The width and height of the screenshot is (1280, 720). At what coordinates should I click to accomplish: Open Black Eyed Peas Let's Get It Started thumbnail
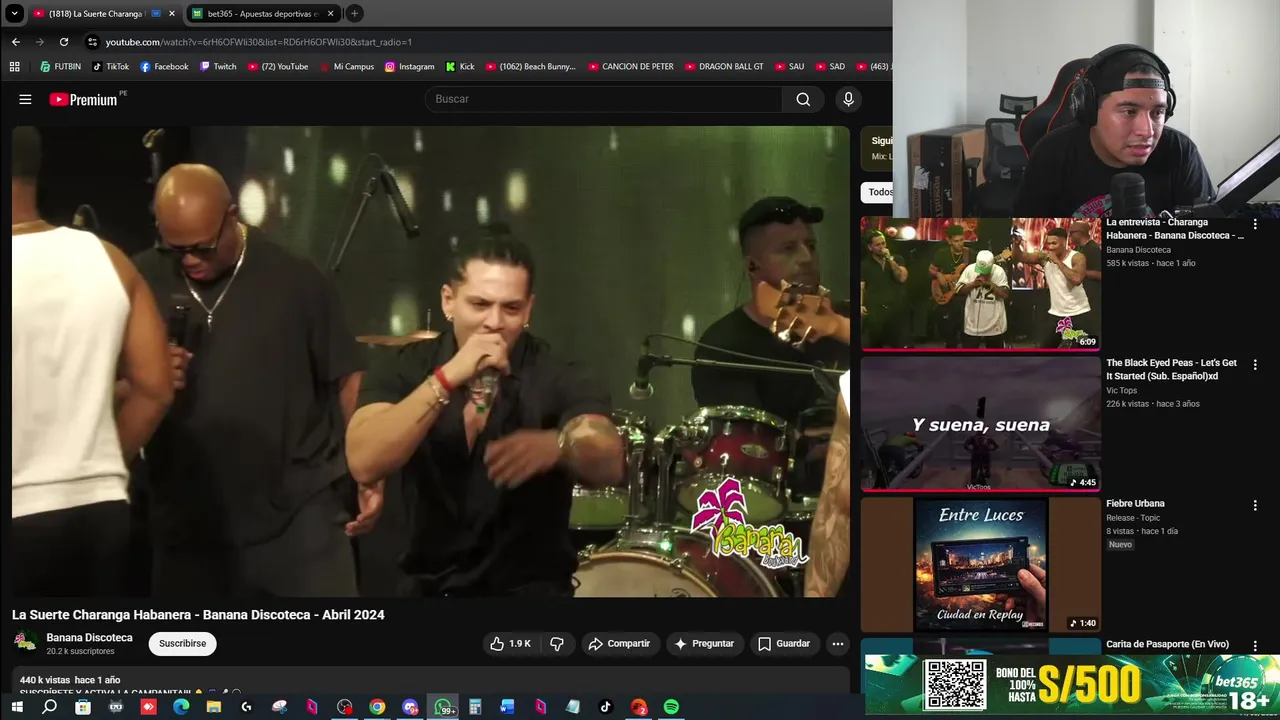point(980,424)
